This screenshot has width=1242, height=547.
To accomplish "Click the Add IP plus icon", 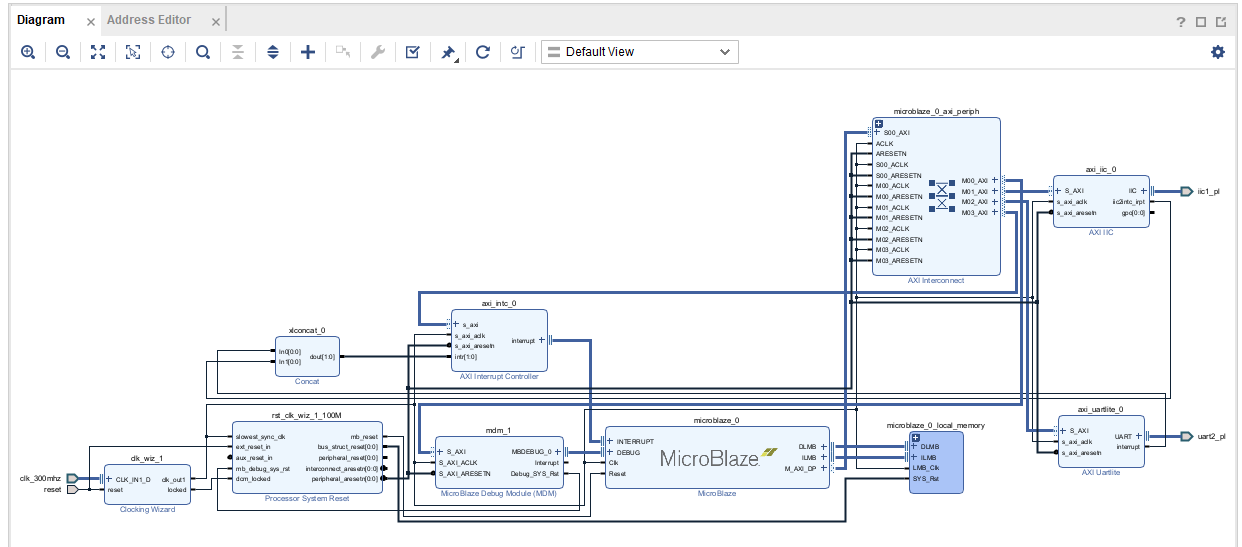I will click(x=308, y=52).
